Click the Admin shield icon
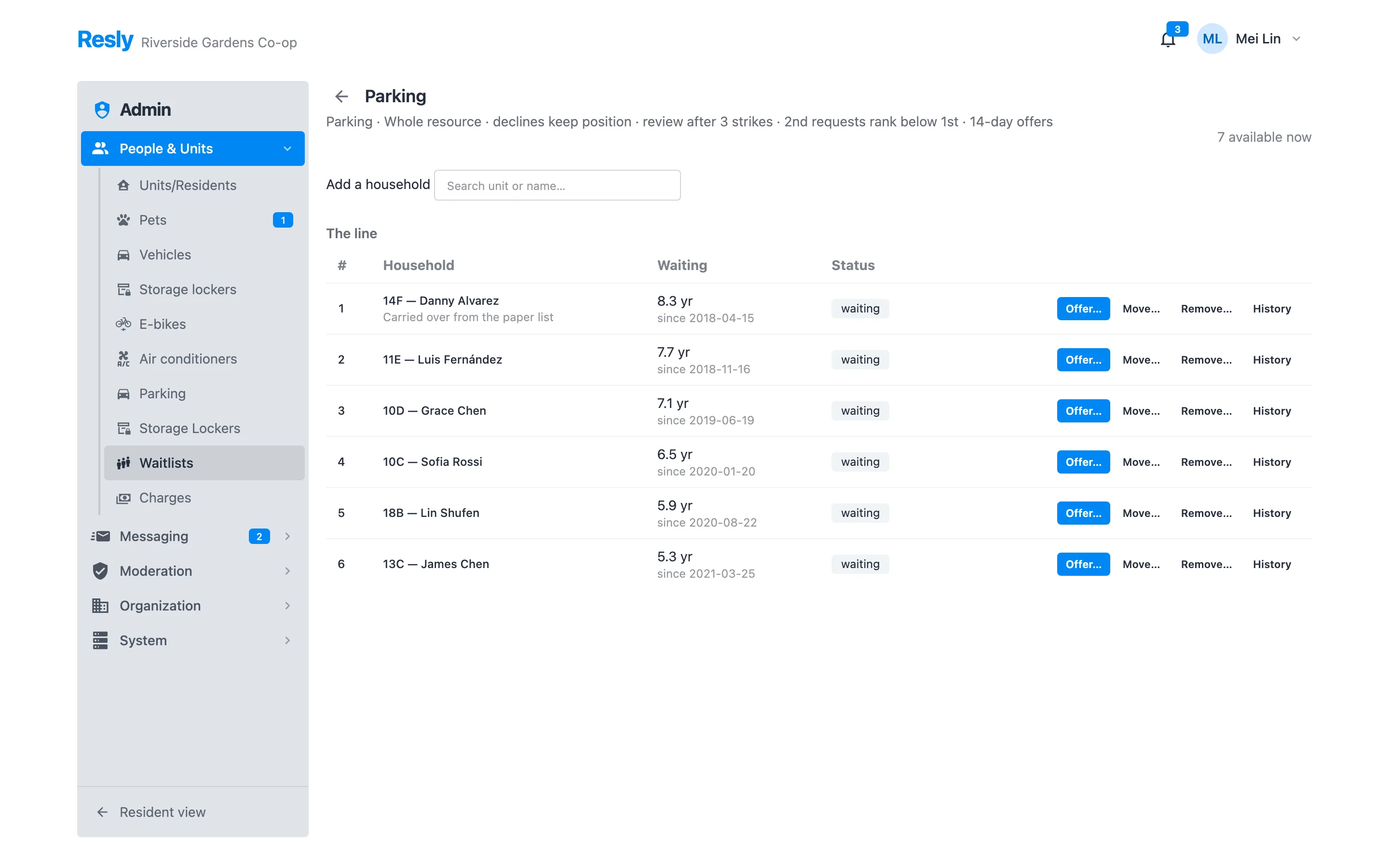Image resolution: width=1389 pixels, height=868 pixels. pos(102,109)
